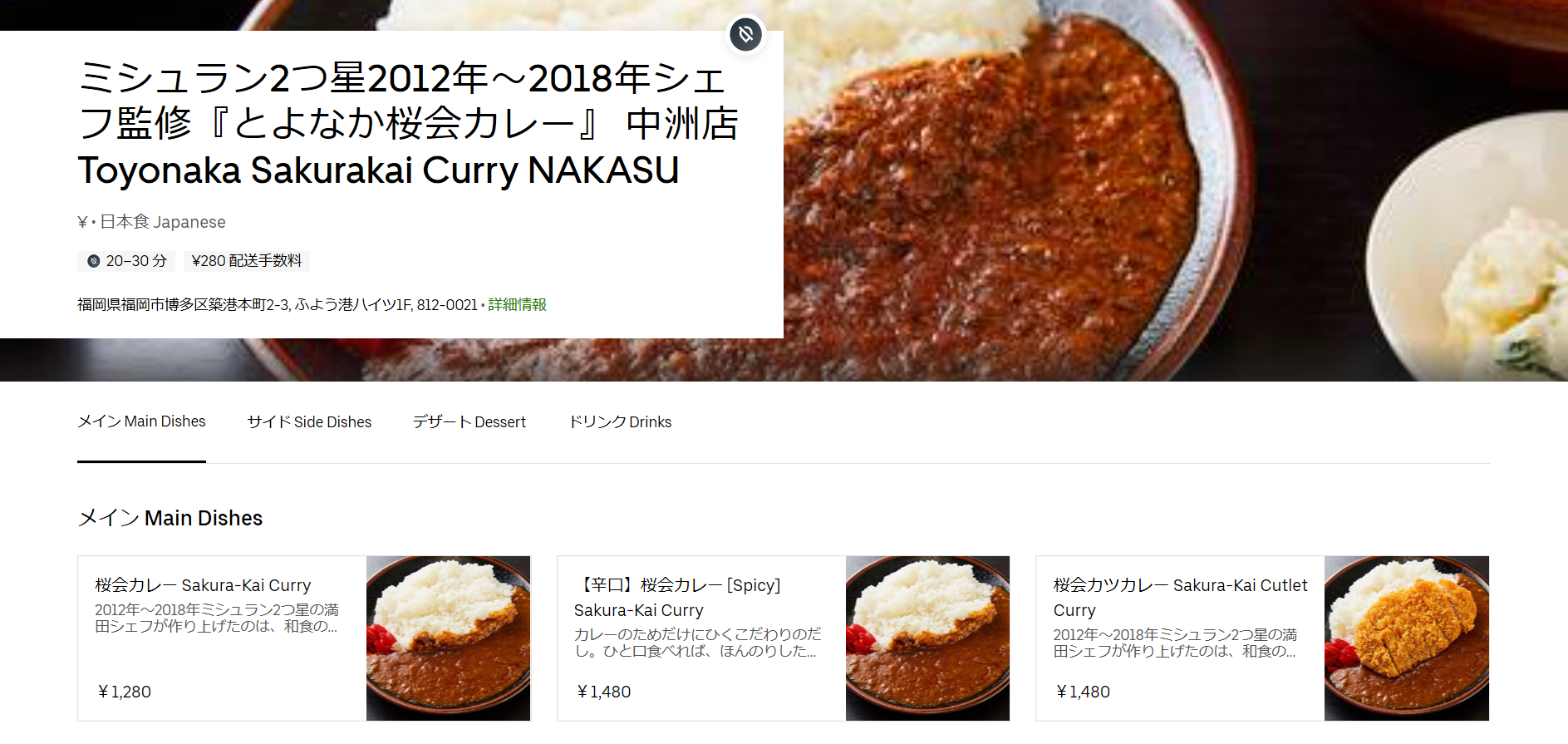Open the 詳細情報 details link
This screenshot has height=744, width=1568.
click(x=517, y=305)
